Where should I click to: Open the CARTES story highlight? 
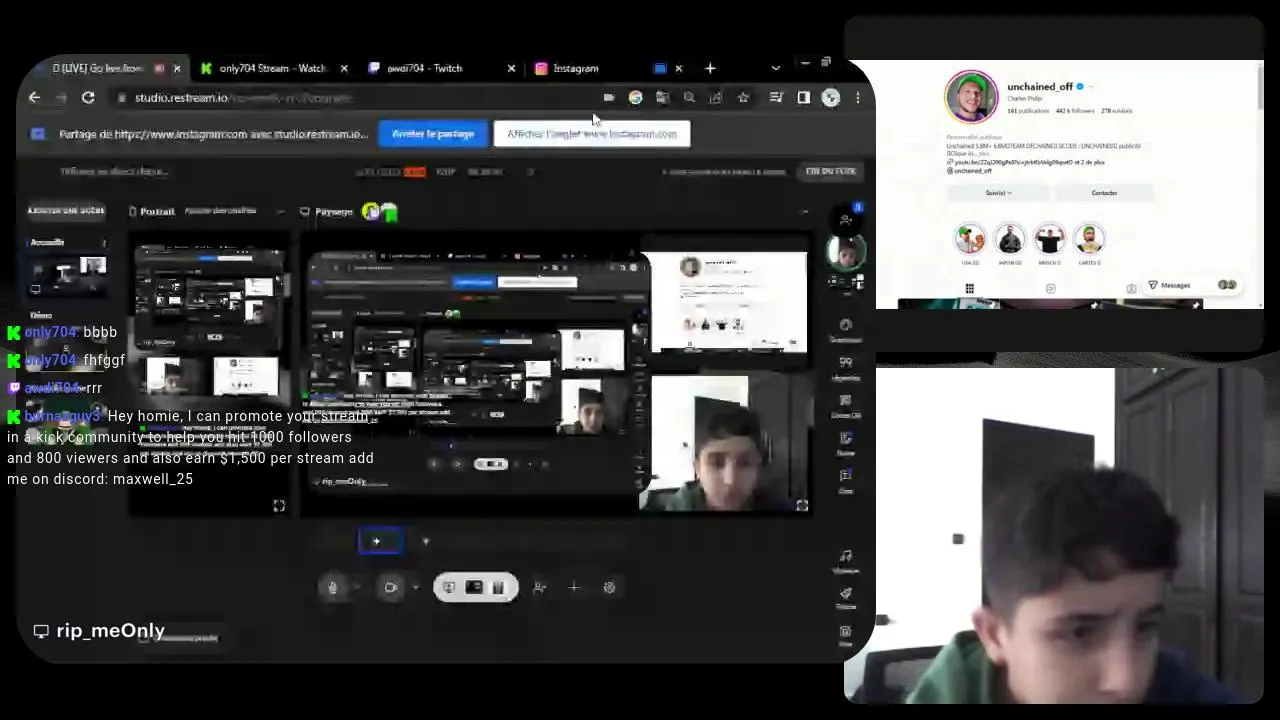click(x=1089, y=240)
